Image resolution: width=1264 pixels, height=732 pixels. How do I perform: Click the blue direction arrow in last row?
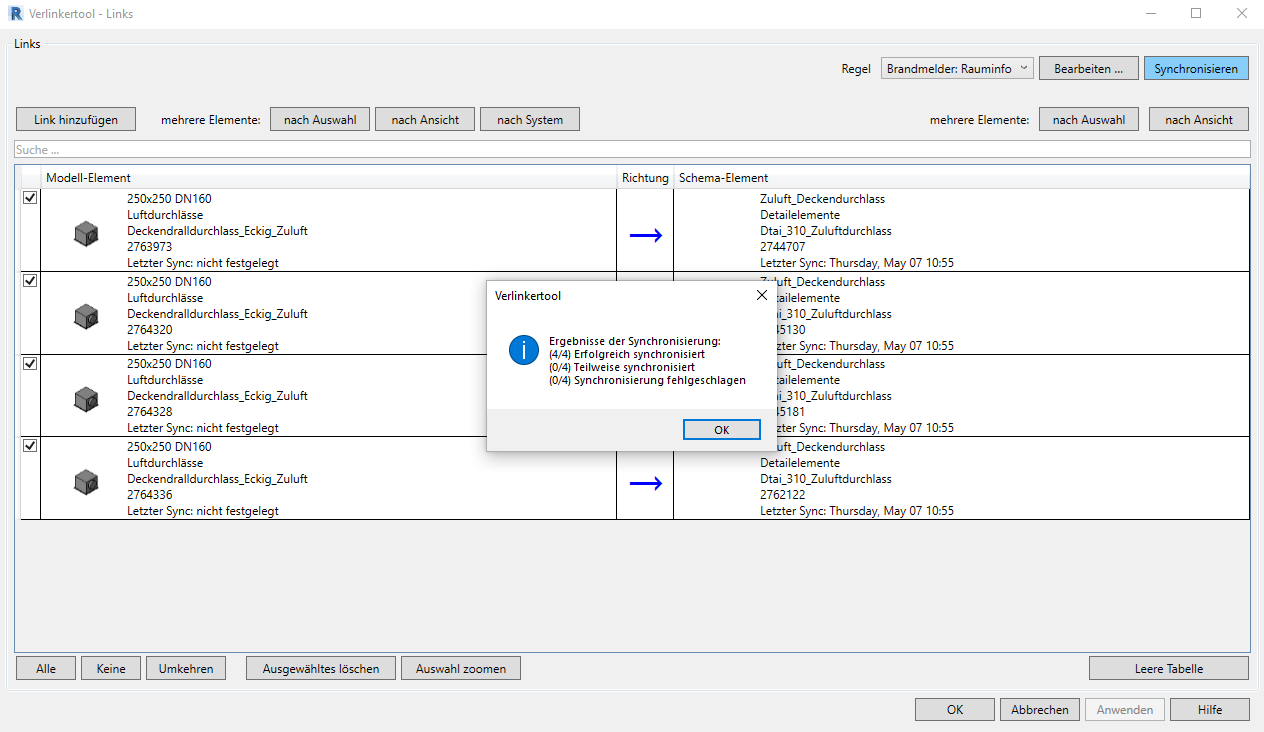pyautogui.click(x=645, y=483)
